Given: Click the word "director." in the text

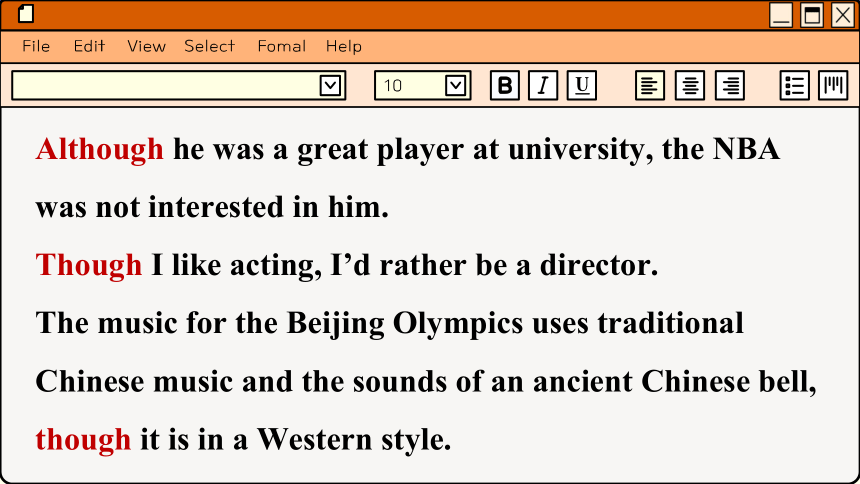Looking at the screenshot, I should point(599,265).
